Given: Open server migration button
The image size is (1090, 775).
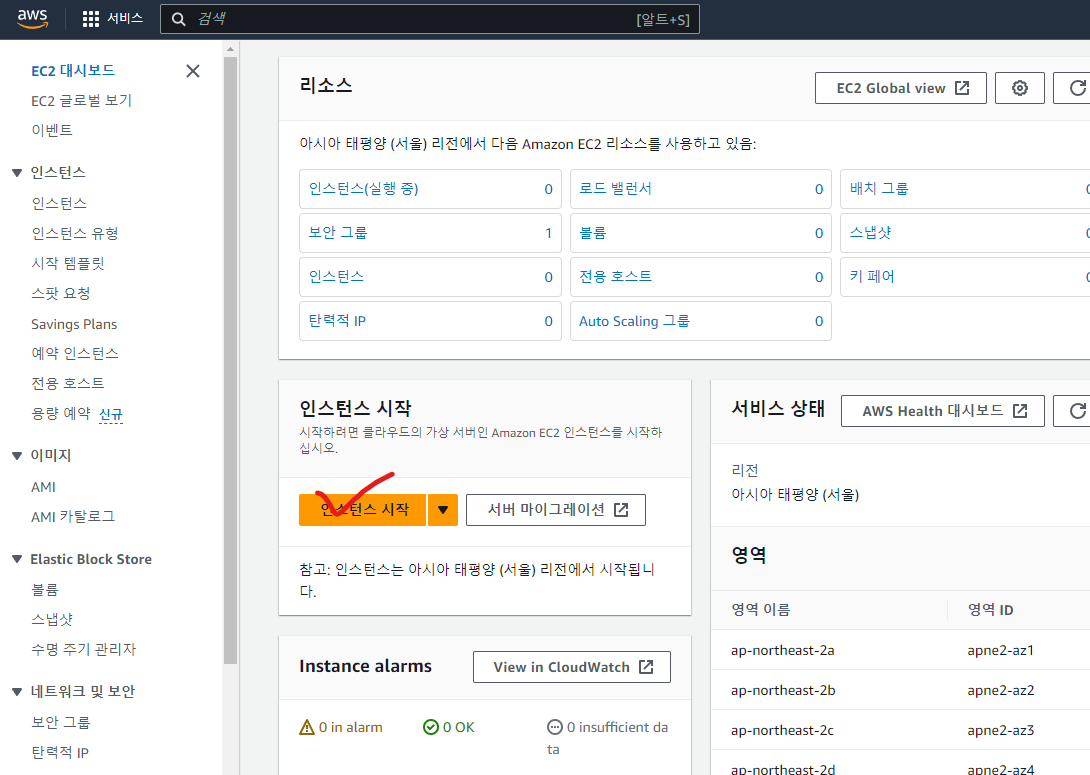Looking at the screenshot, I should point(555,509).
